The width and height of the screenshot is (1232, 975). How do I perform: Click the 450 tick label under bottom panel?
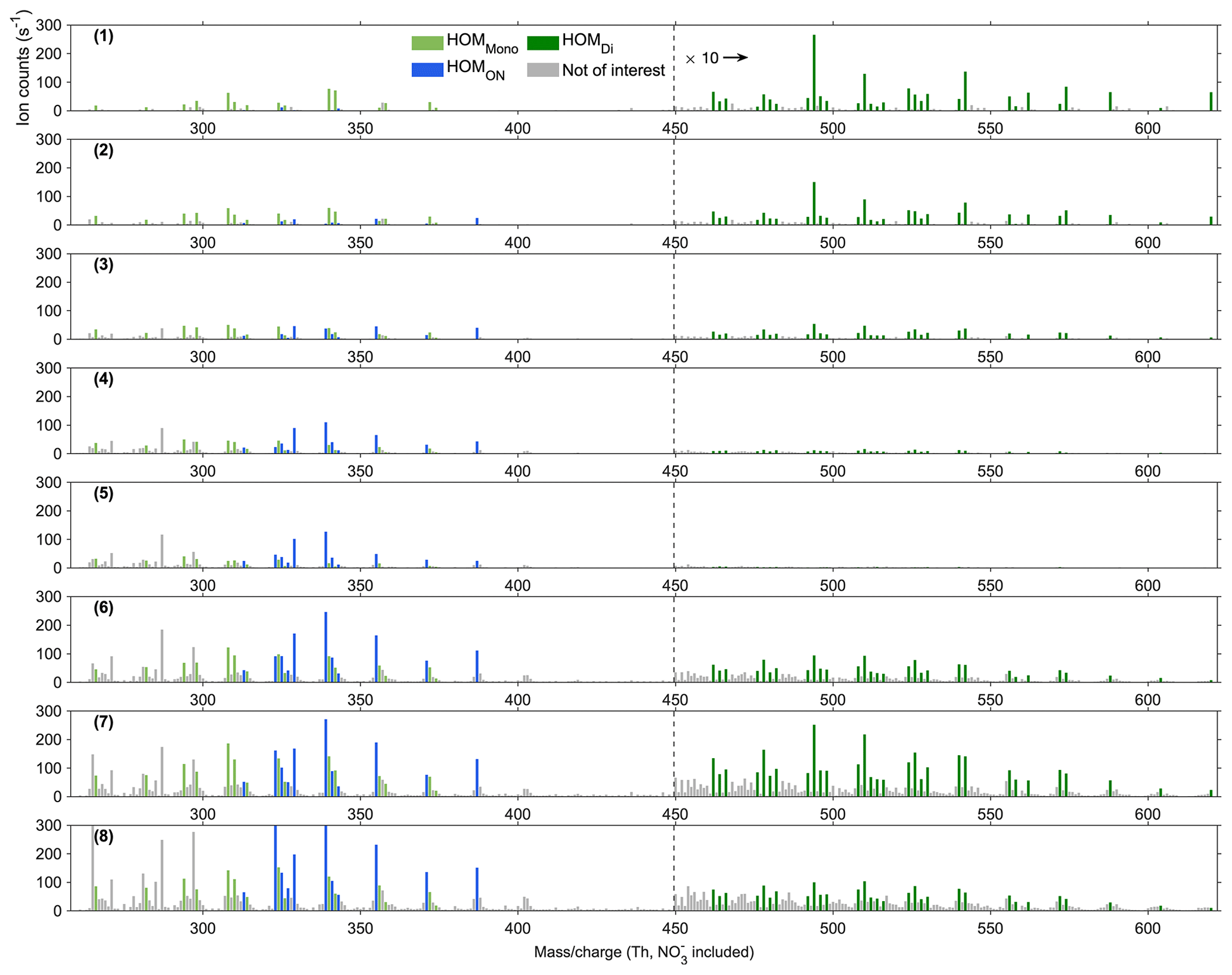click(674, 929)
